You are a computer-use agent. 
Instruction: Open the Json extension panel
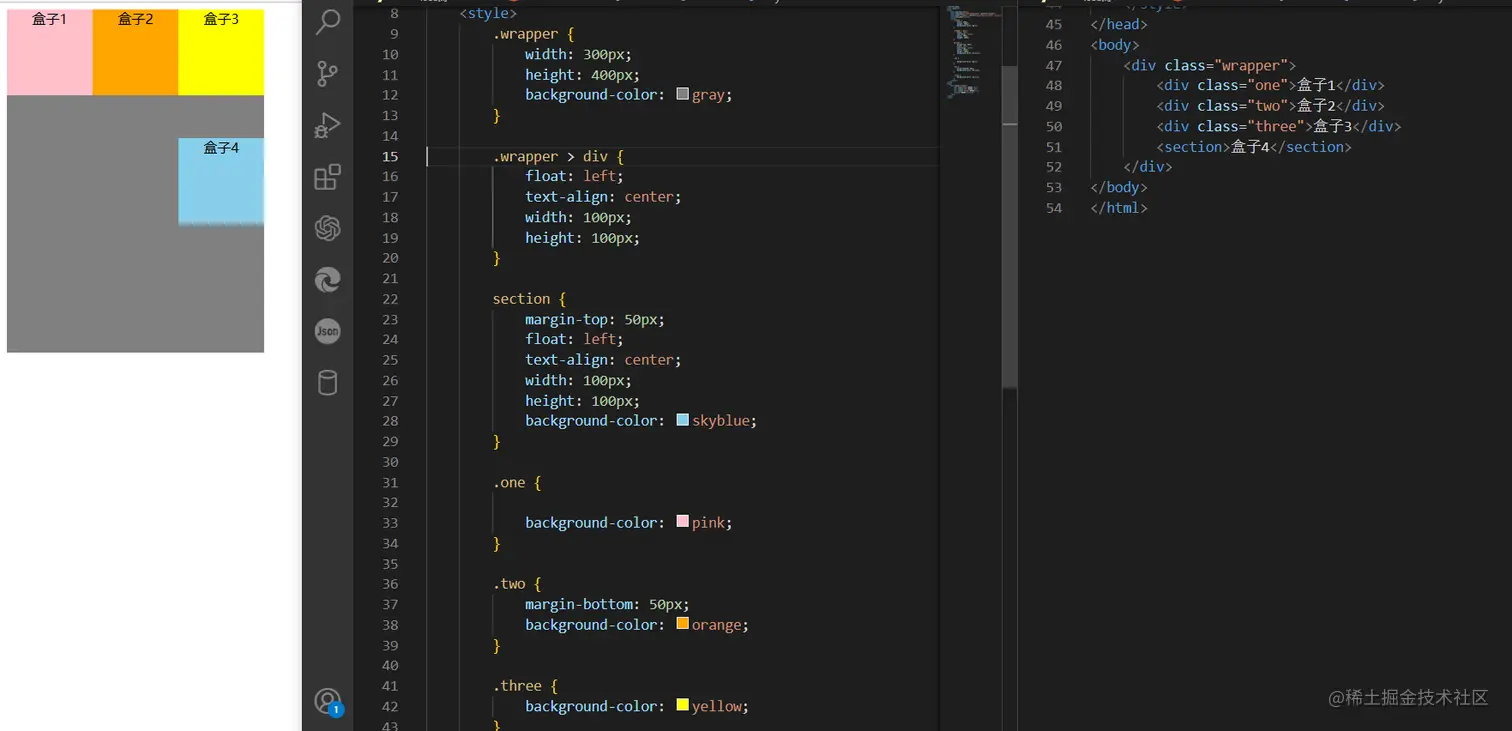(x=327, y=331)
